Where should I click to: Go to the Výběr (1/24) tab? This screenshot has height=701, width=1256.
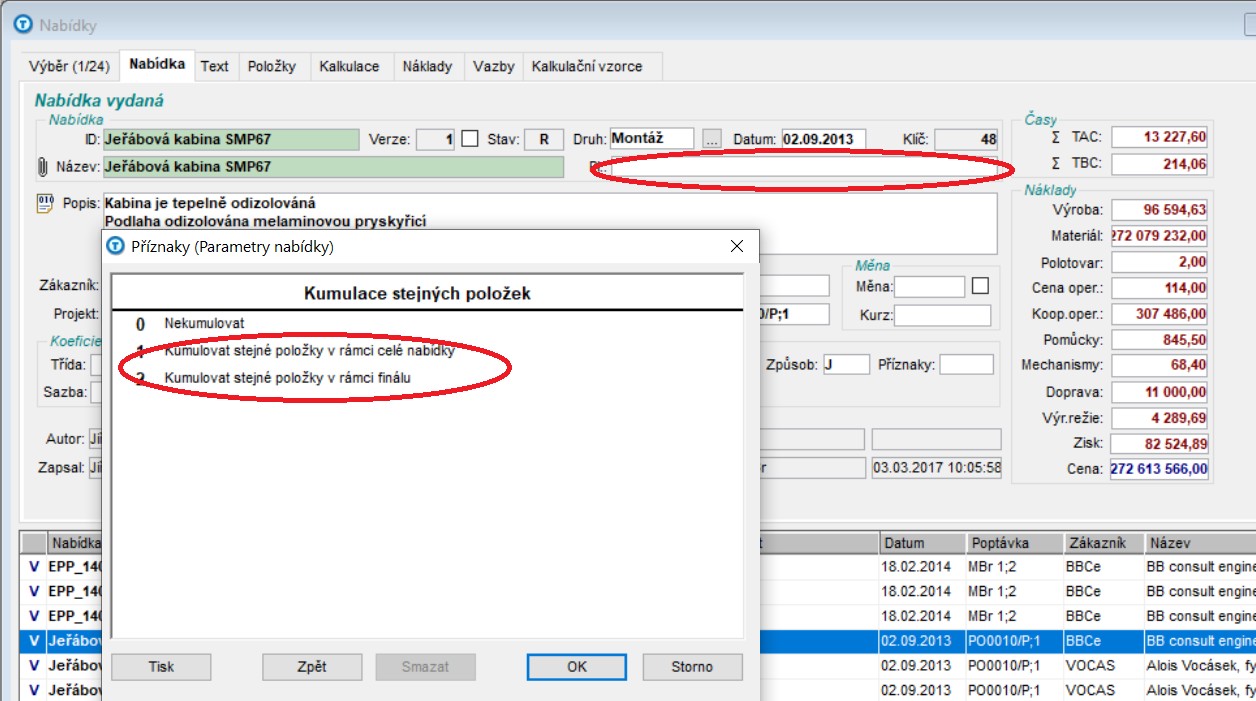pos(69,66)
